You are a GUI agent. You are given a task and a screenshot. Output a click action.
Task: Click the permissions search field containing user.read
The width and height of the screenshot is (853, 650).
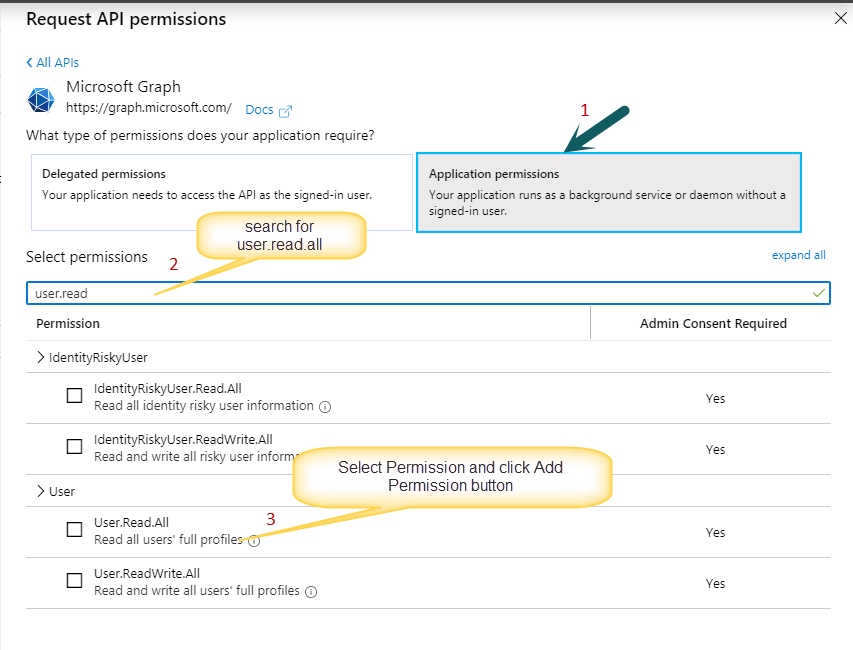pos(428,293)
